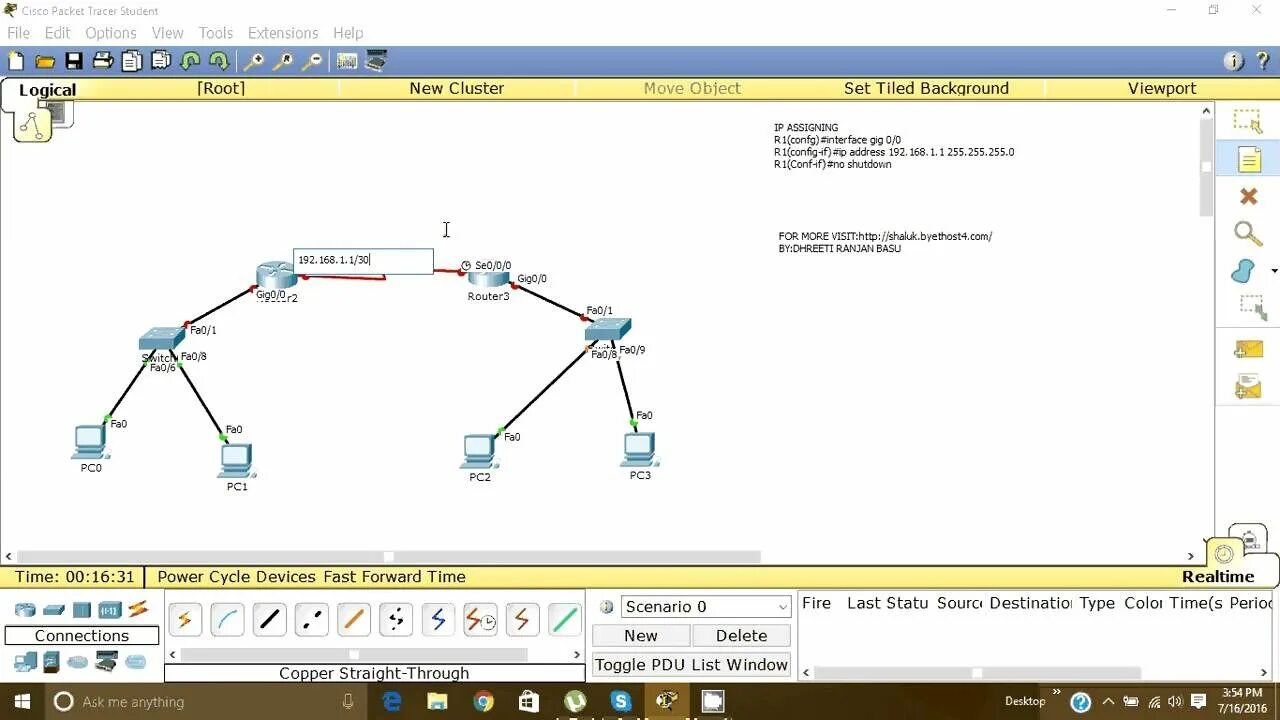Pick the Resize Shape tool
The width and height of the screenshot is (1280, 720).
[x=1253, y=307]
